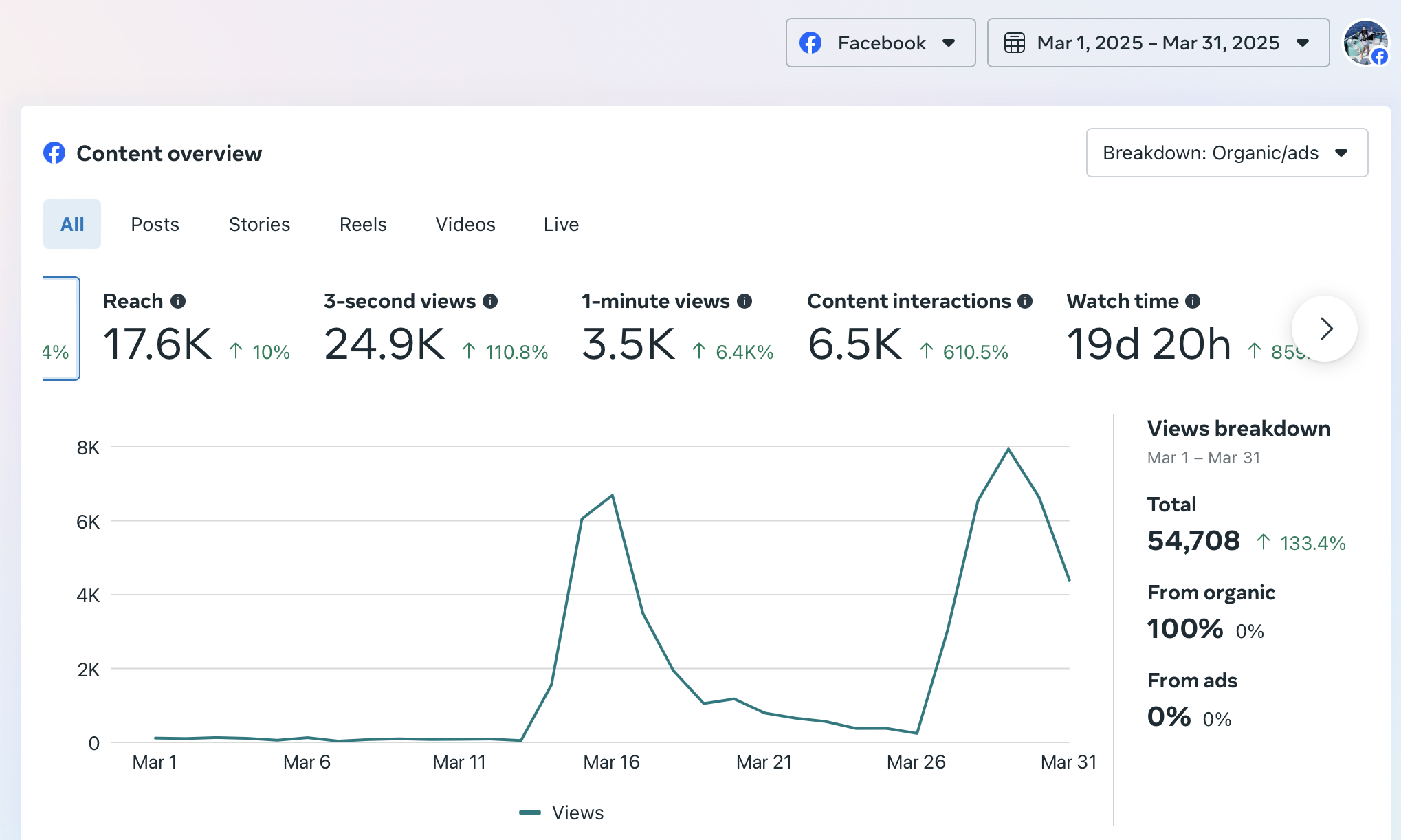Click the Watch time info icon
The image size is (1401, 840).
click(1193, 301)
